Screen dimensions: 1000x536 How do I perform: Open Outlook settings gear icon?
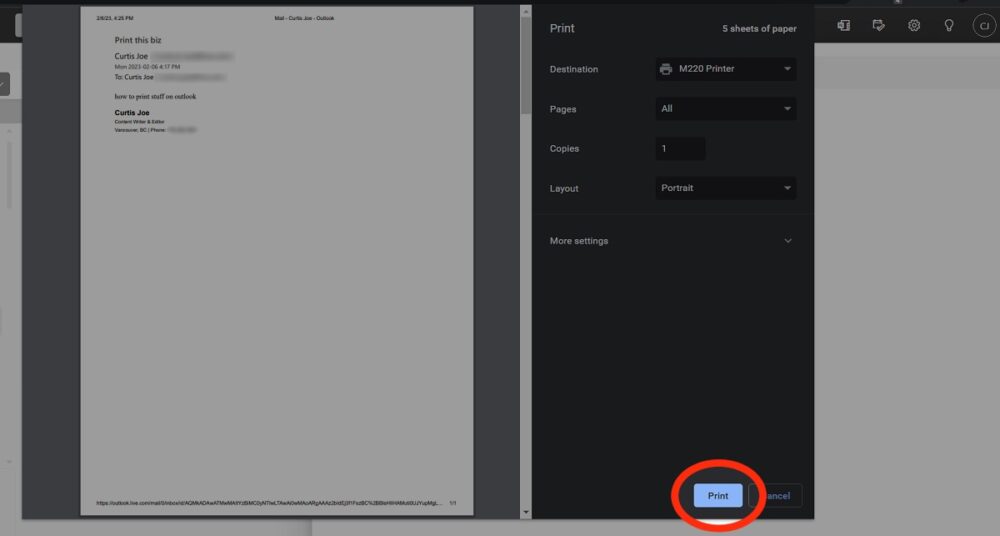pos(914,26)
